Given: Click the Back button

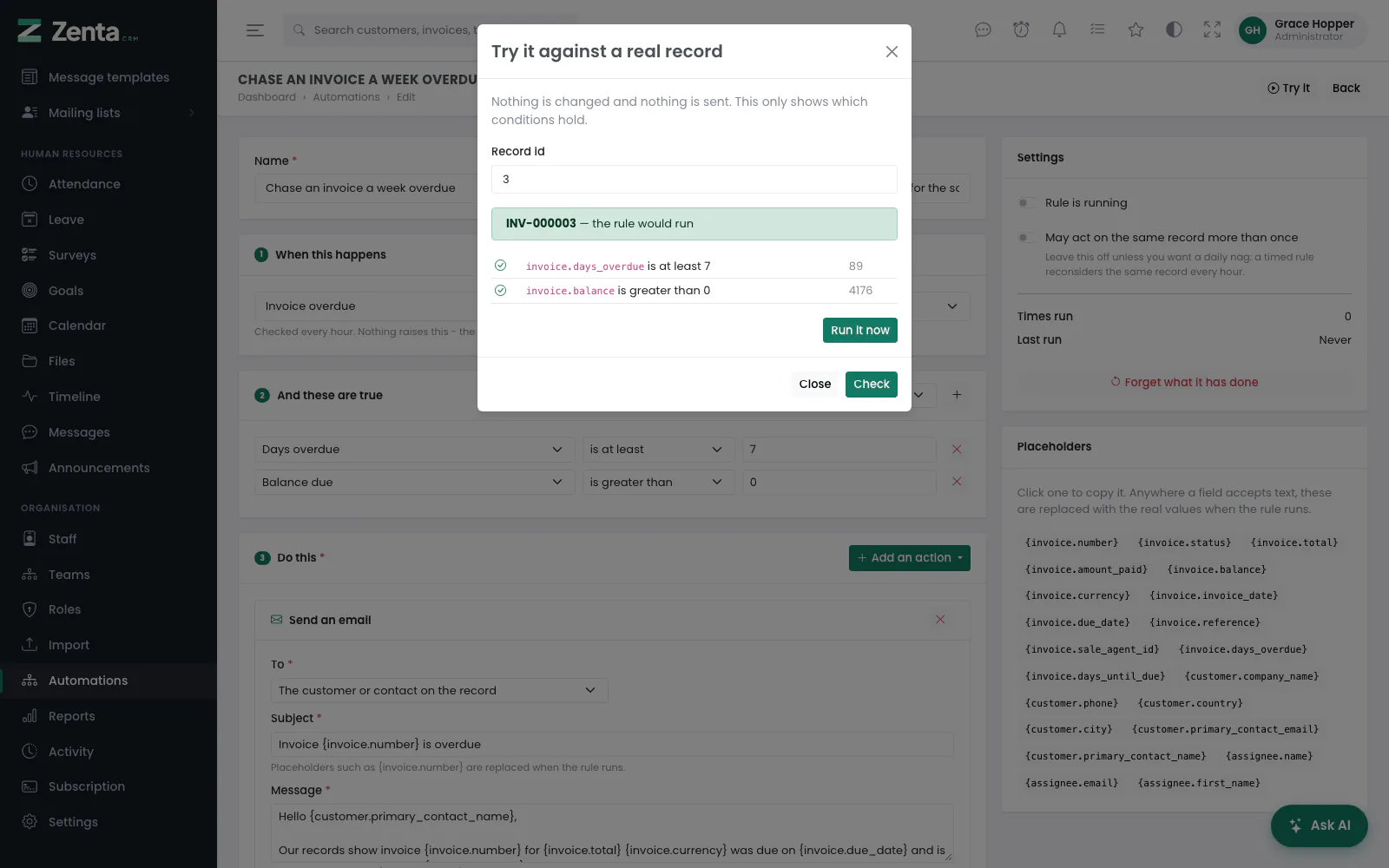Looking at the screenshot, I should tap(1346, 89).
